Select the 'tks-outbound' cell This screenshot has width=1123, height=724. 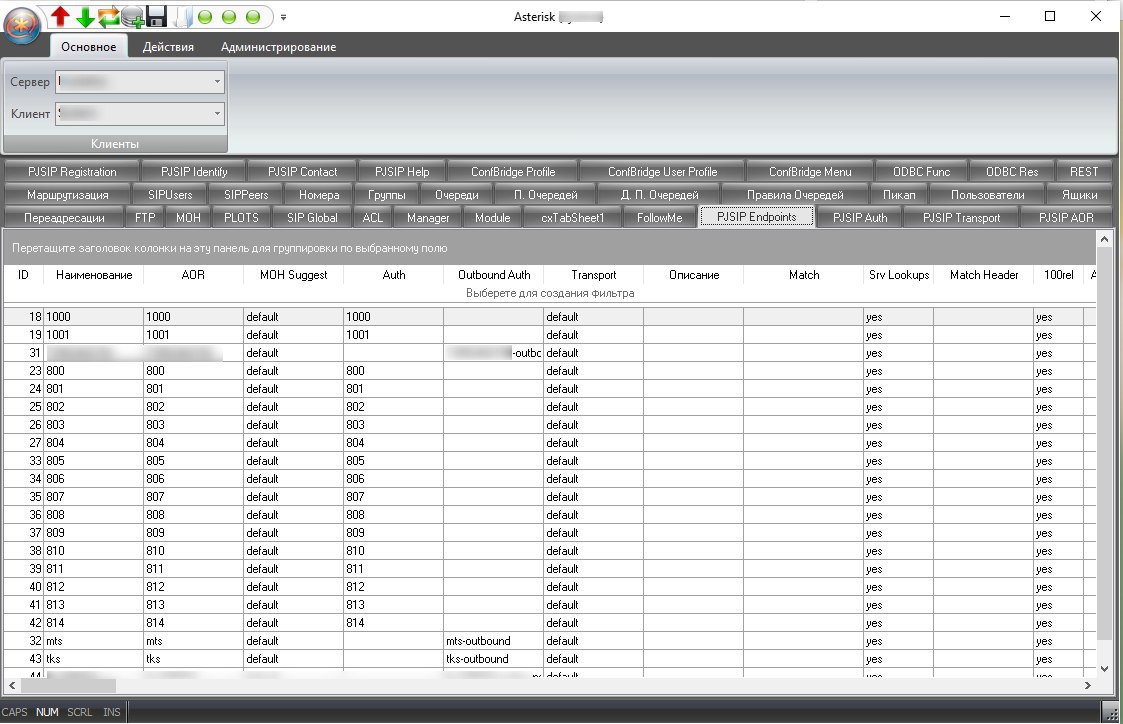coord(493,659)
